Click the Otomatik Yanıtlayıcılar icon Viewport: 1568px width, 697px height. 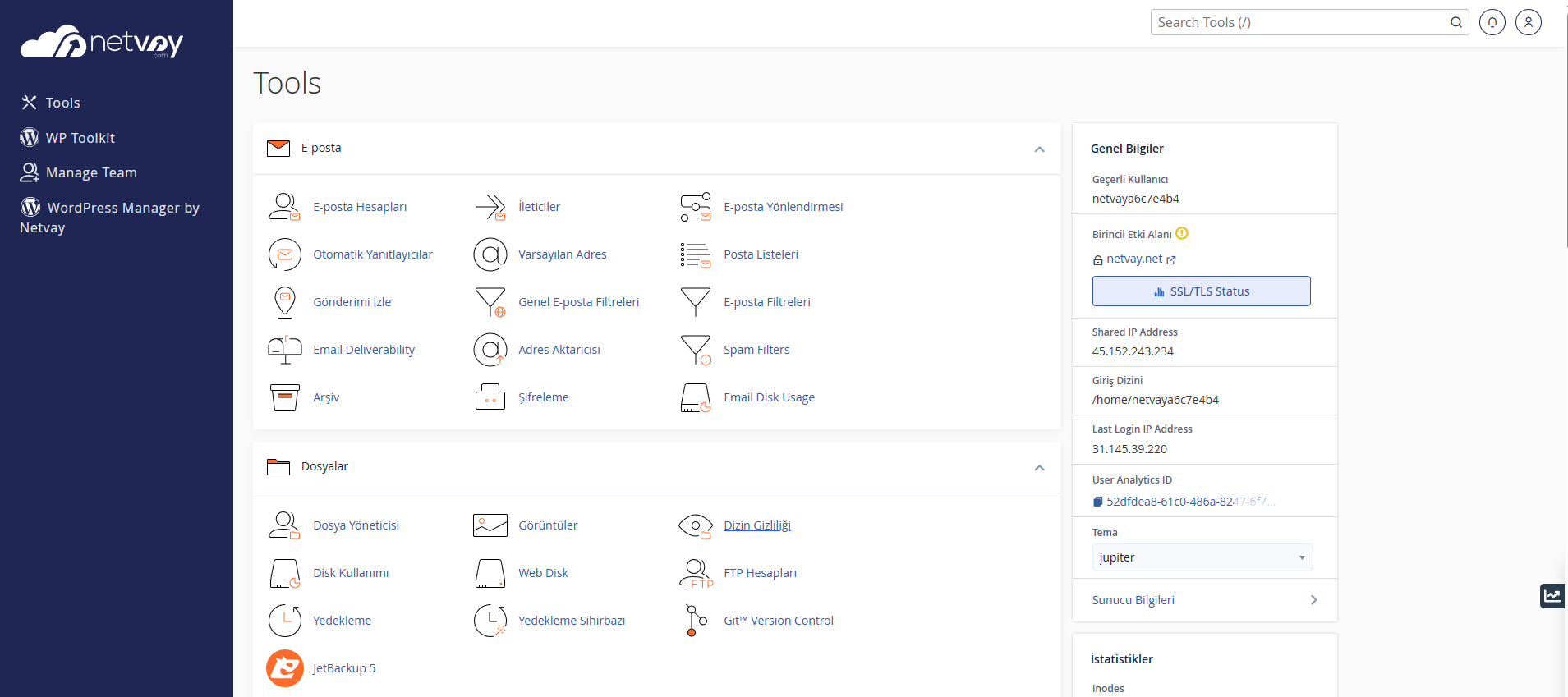[x=284, y=254]
